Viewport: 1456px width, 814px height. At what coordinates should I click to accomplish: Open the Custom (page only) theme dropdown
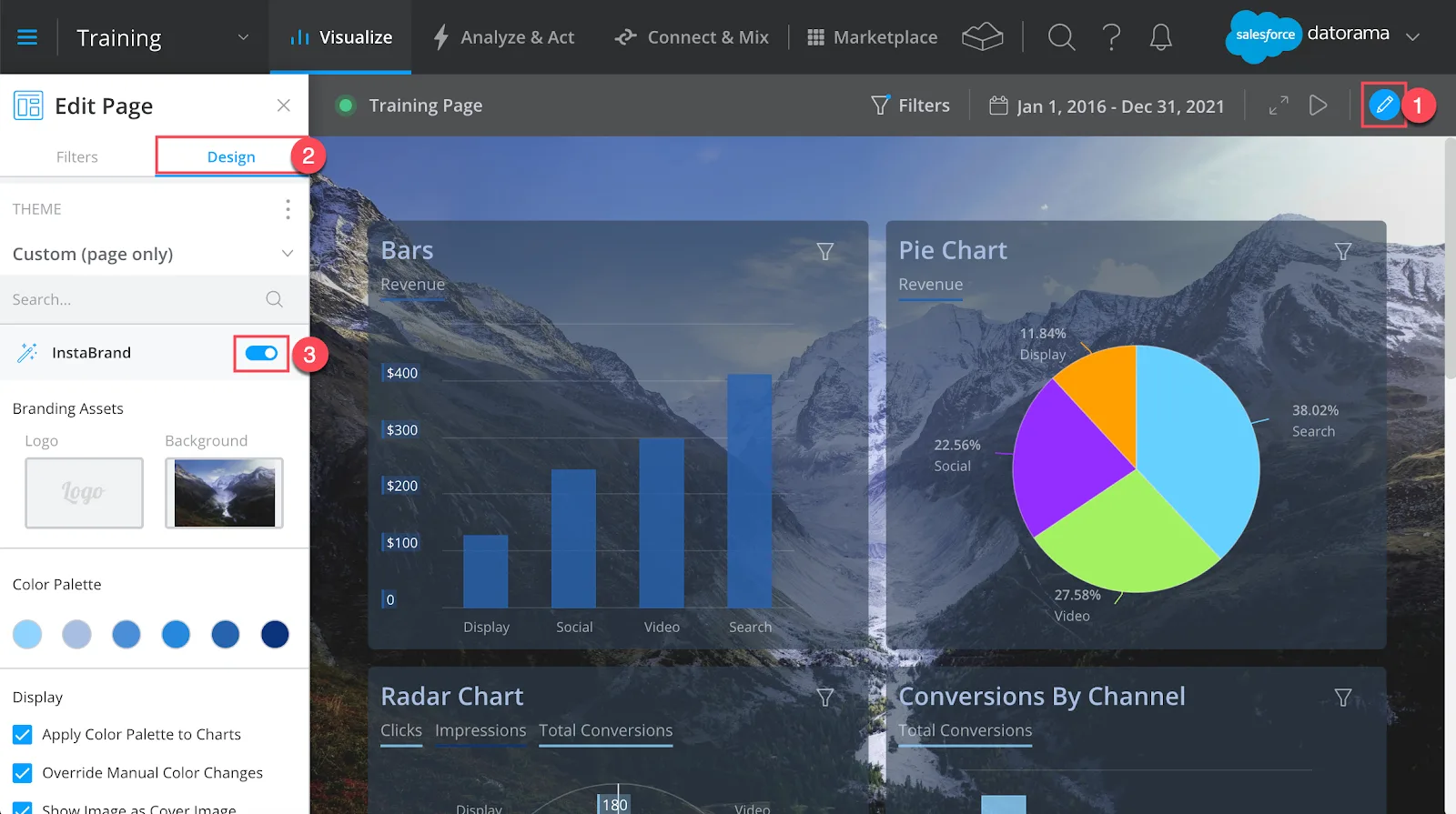[x=154, y=254]
